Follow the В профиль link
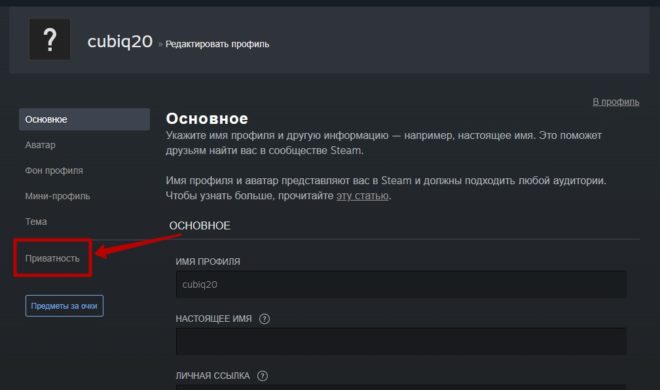Image resolution: width=660 pixels, height=390 pixels. (616, 102)
